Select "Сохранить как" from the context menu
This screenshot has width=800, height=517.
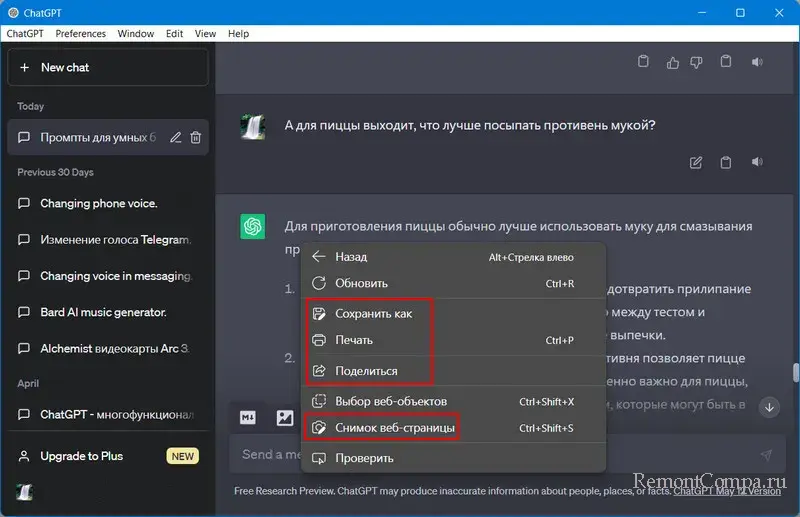(373, 314)
